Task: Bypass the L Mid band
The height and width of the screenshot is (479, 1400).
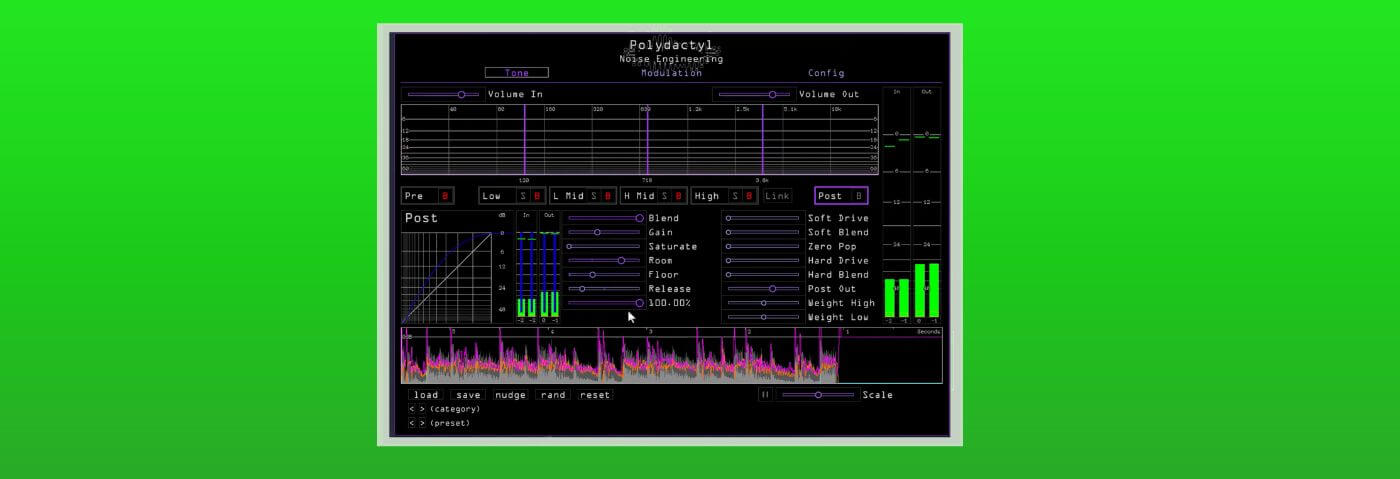Action: pyautogui.click(x=608, y=196)
